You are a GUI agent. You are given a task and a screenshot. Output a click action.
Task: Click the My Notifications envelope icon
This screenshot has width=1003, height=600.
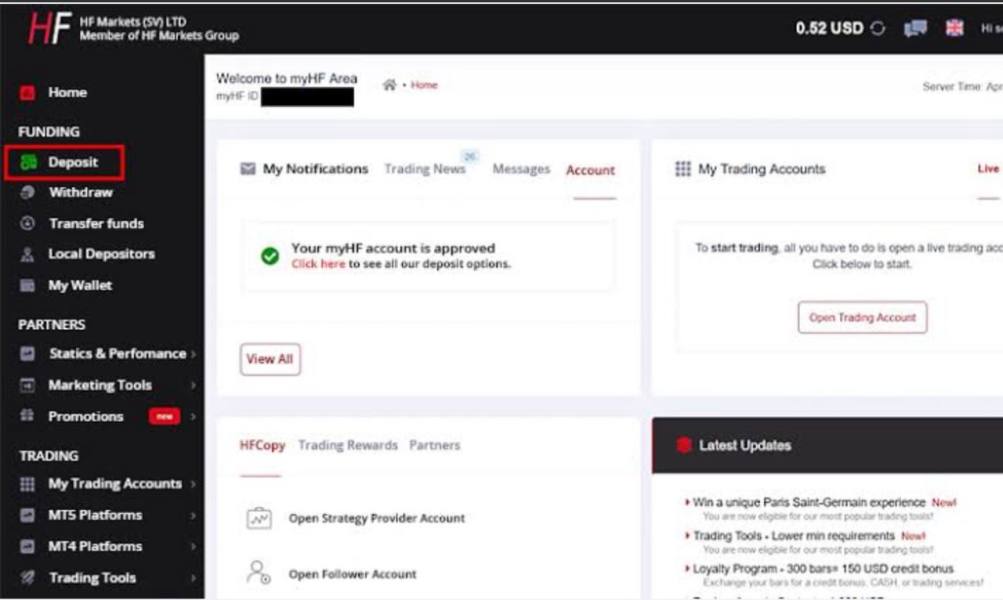click(248, 169)
